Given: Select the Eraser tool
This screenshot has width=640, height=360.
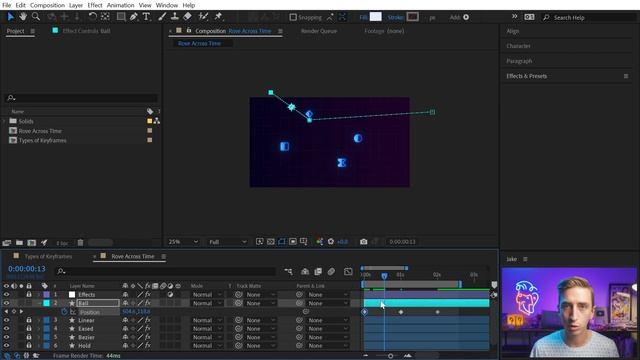Looking at the screenshot, I should pos(187,17).
